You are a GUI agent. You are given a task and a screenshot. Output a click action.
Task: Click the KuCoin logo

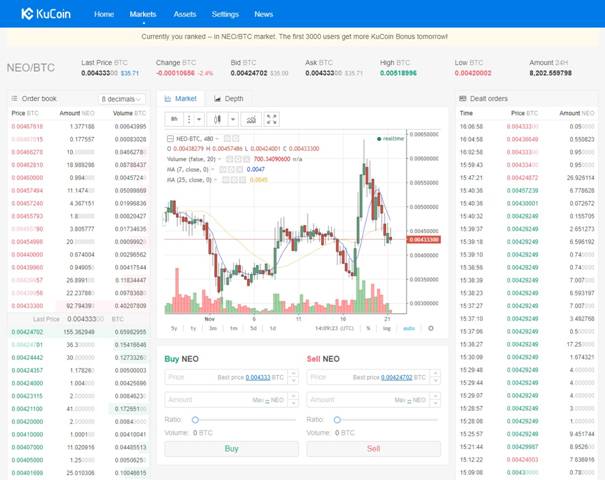(46, 14)
